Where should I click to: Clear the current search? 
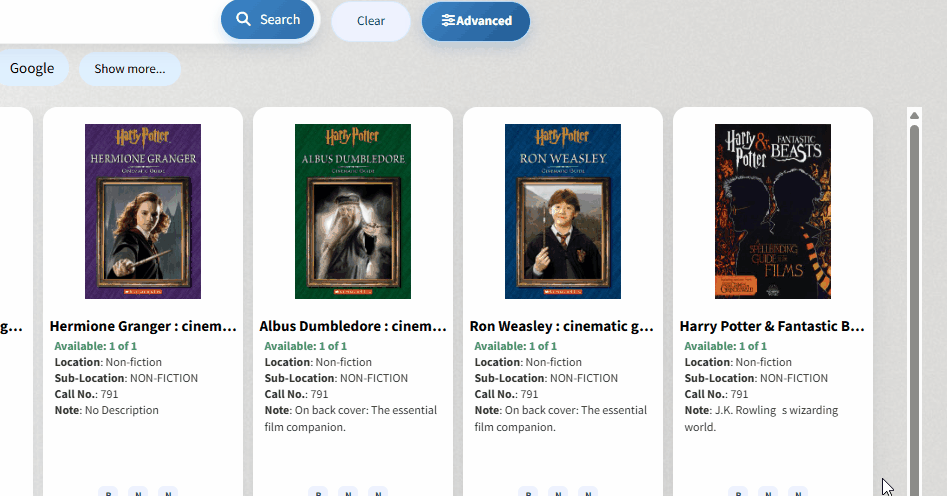(371, 21)
